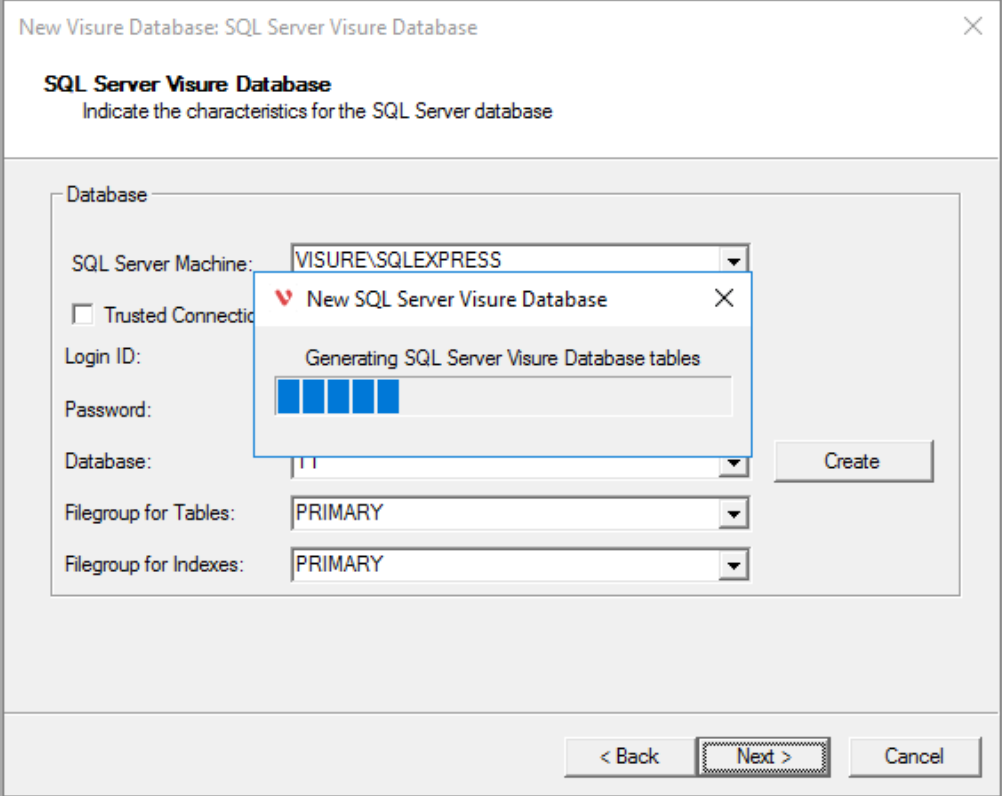Go to the previous step with Back
The width and height of the screenshot is (1002, 796).
(629, 756)
